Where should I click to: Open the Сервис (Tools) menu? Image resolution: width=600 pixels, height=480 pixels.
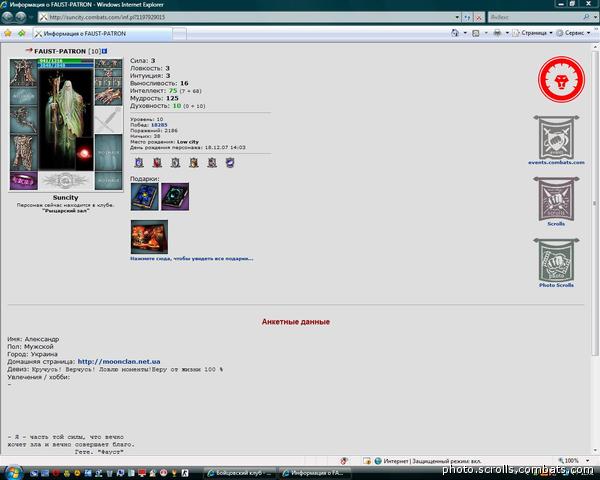click(573, 33)
